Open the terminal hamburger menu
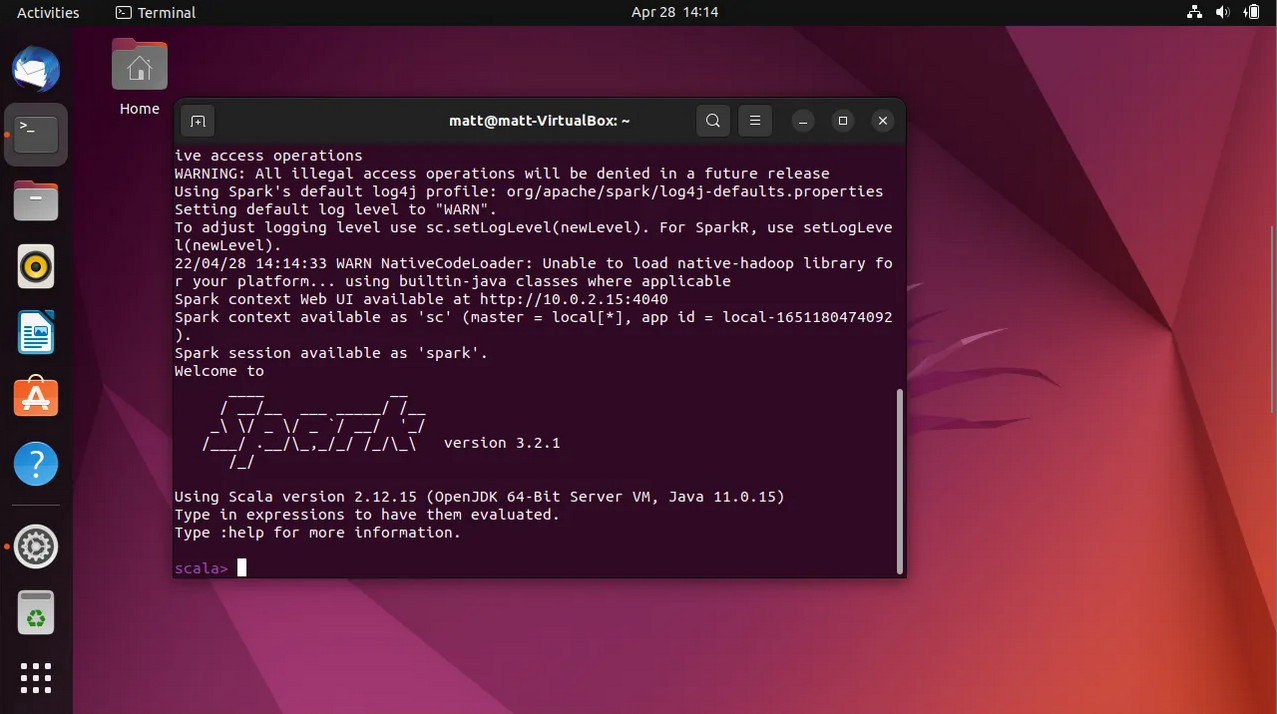The height and width of the screenshot is (714, 1277). [755, 121]
